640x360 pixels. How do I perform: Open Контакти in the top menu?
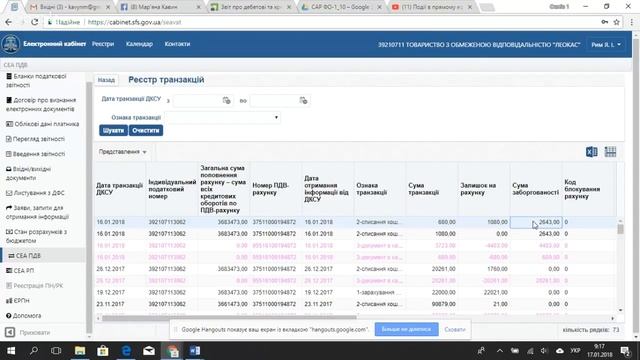pos(177,44)
